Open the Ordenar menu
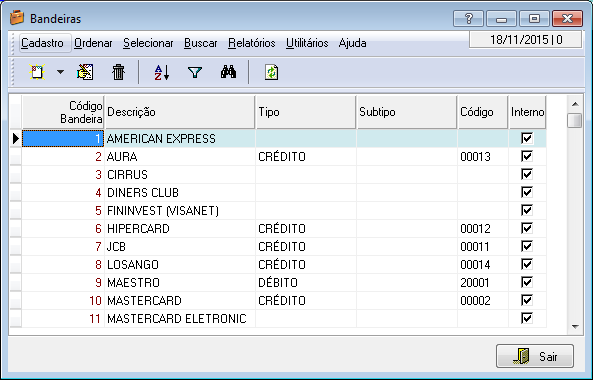593x380 pixels. pyautogui.click(x=93, y=43)
